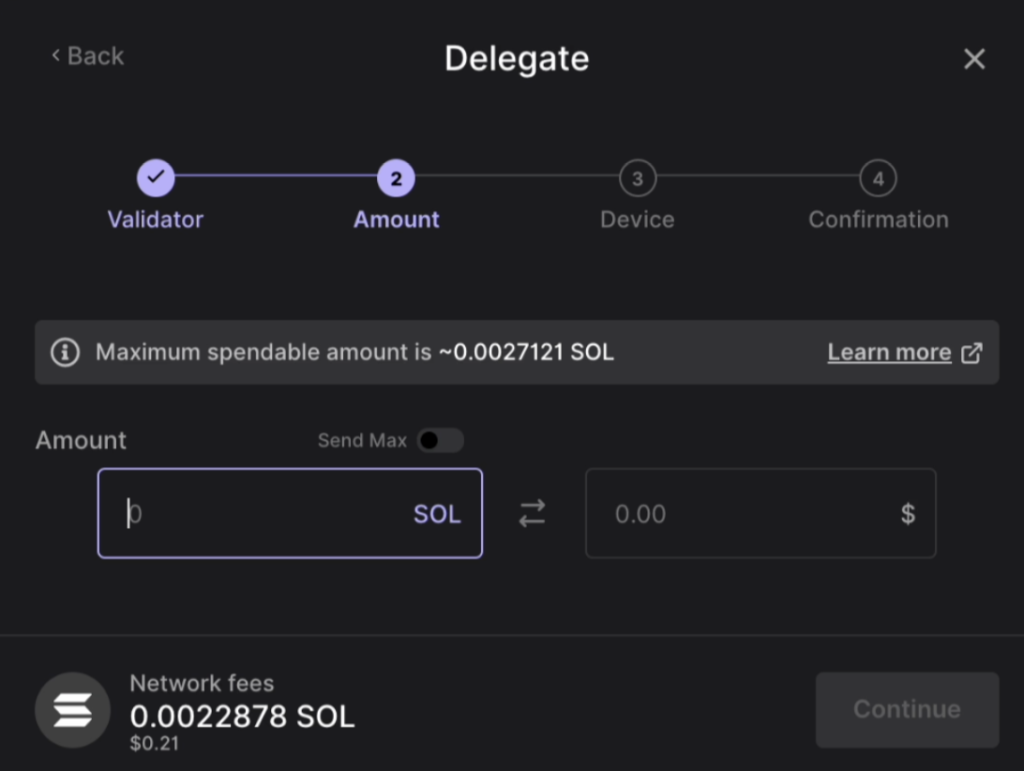The width and height of the screenshot is (1024, 771).
Task: Click the Solana logo near network fees
Action: [72, 710]
